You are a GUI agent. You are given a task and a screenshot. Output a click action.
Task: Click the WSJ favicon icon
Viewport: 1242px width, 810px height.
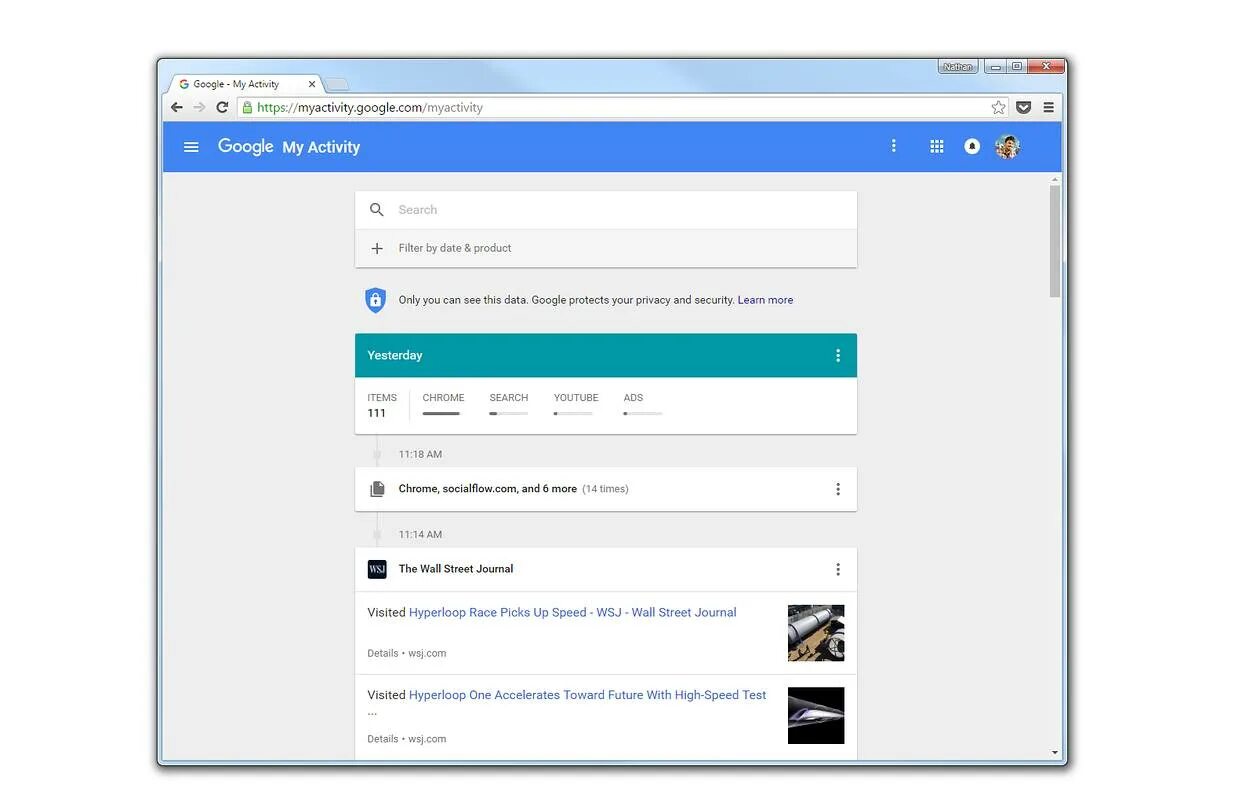pos(377,569)
